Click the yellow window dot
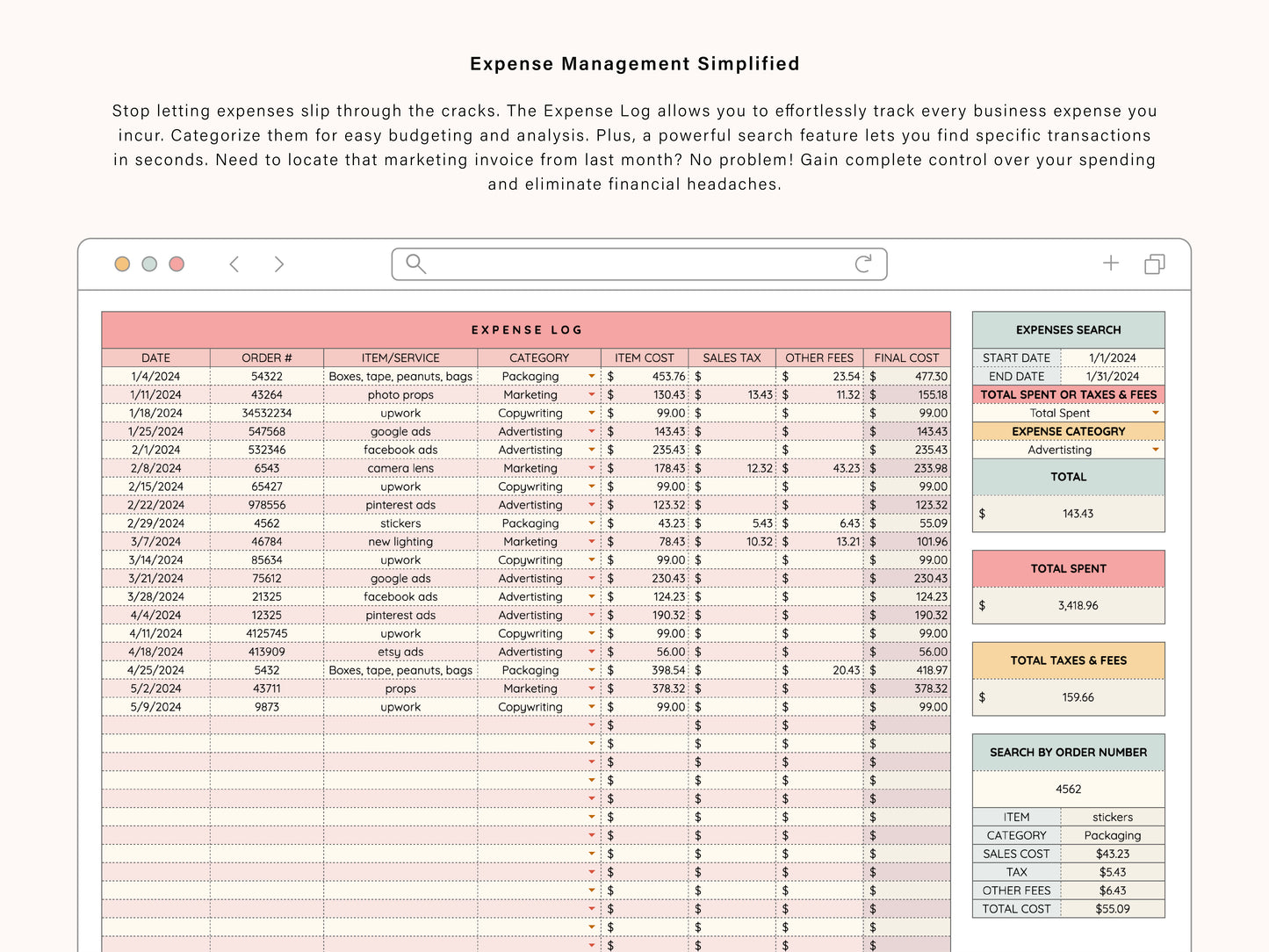Viewport: 1269px width, 952px height. [122, 264]
